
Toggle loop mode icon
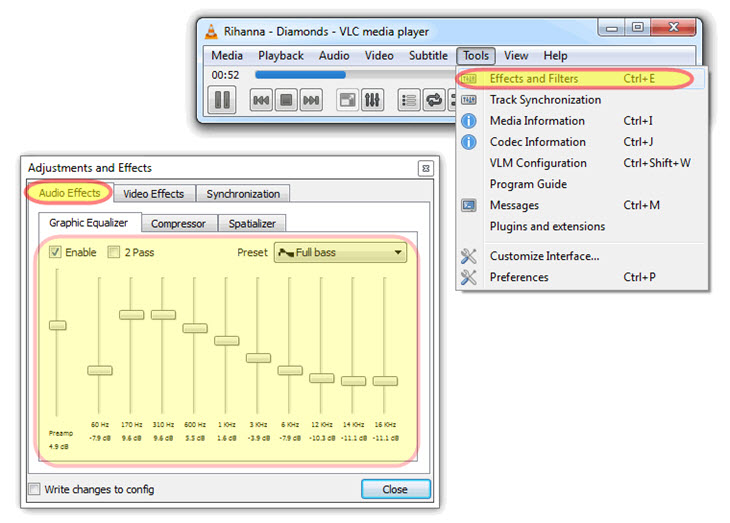point(434,100)
